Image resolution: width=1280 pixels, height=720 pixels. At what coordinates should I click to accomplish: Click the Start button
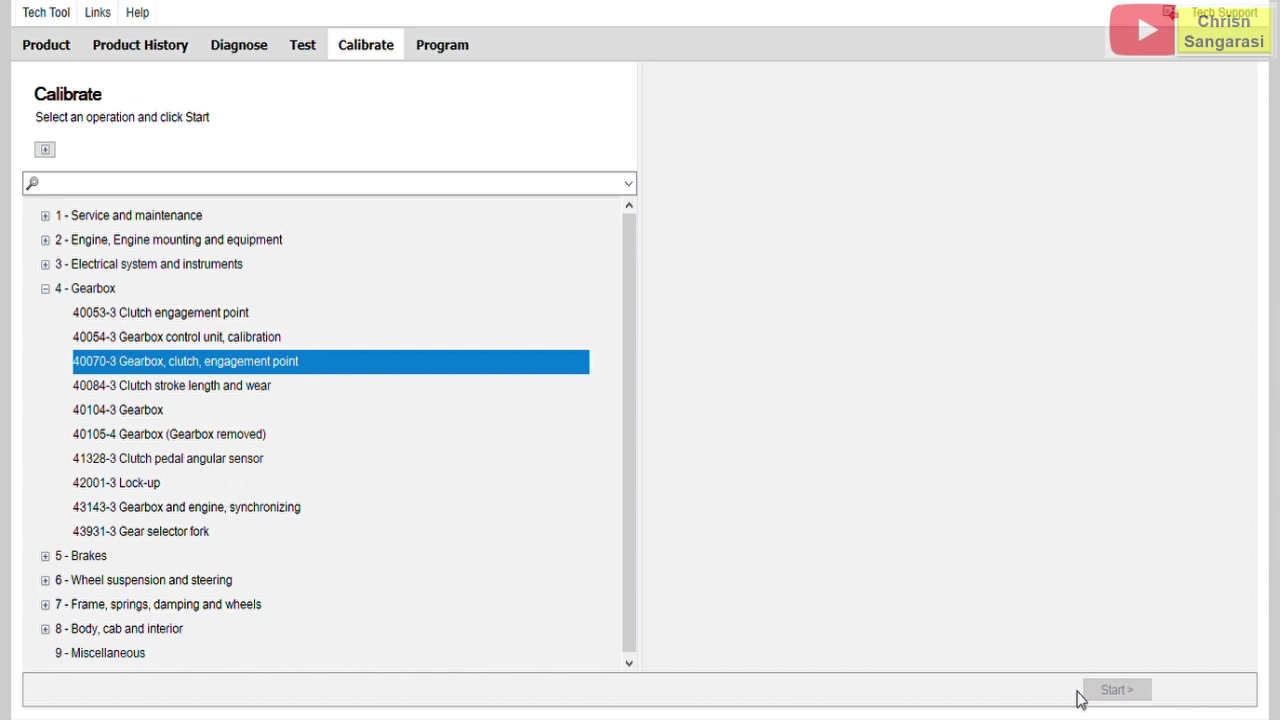1117,690
